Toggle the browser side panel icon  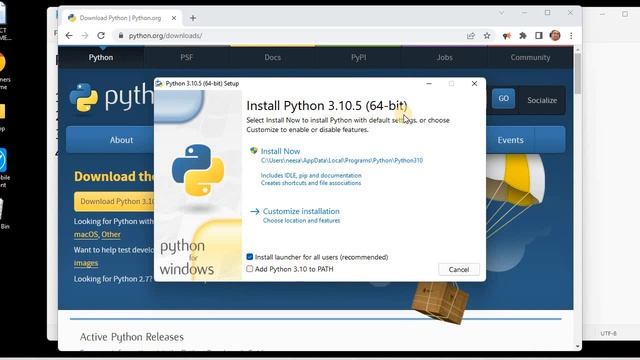(539, 36)
